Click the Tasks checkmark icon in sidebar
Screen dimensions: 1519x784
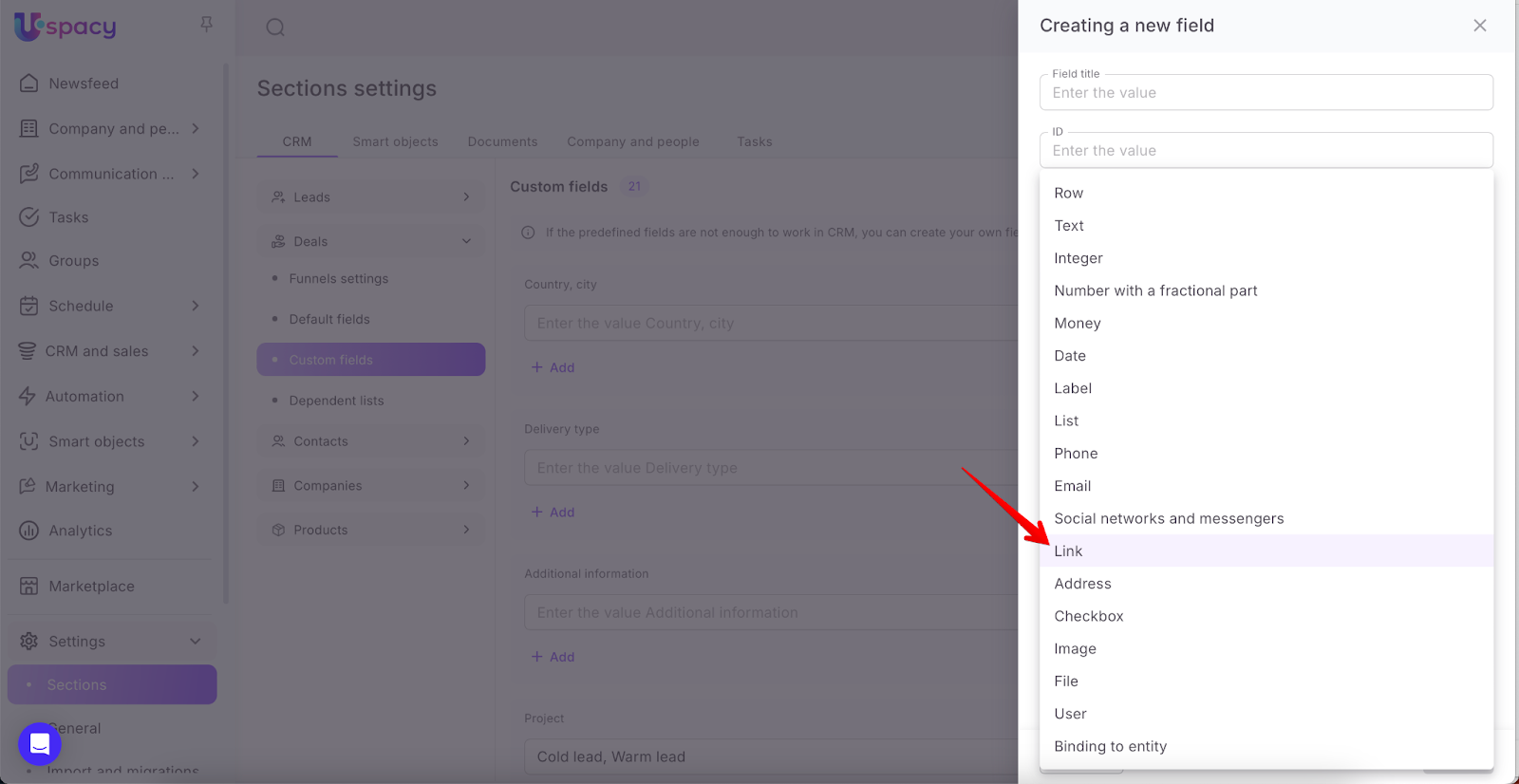[x=29, y=217]
